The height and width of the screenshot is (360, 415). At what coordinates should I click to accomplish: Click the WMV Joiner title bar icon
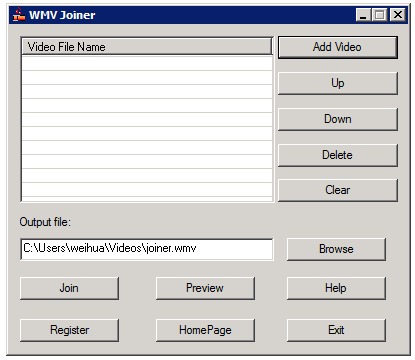(x=19, y=15)
